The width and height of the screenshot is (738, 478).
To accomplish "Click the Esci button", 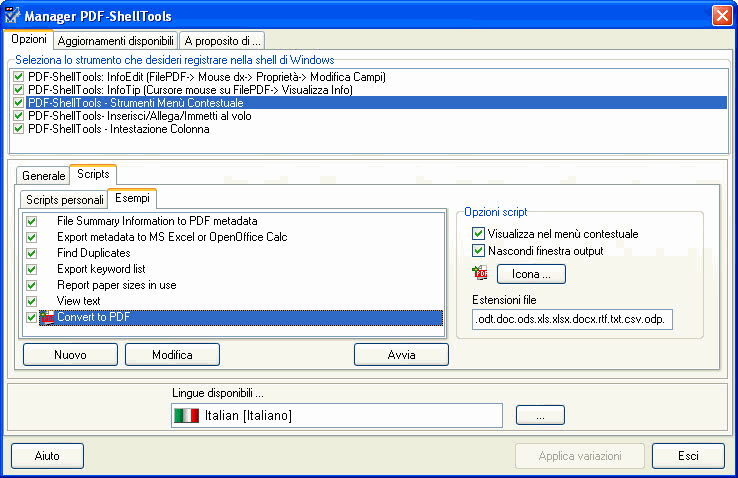I will point(688,456).
